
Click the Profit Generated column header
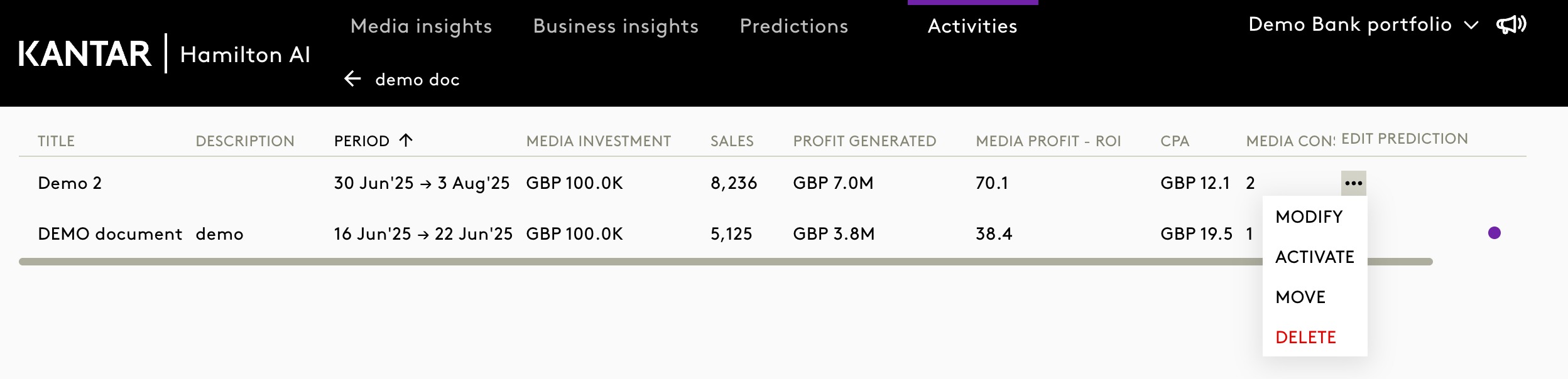pyautogui.click(x=864, y=141)
